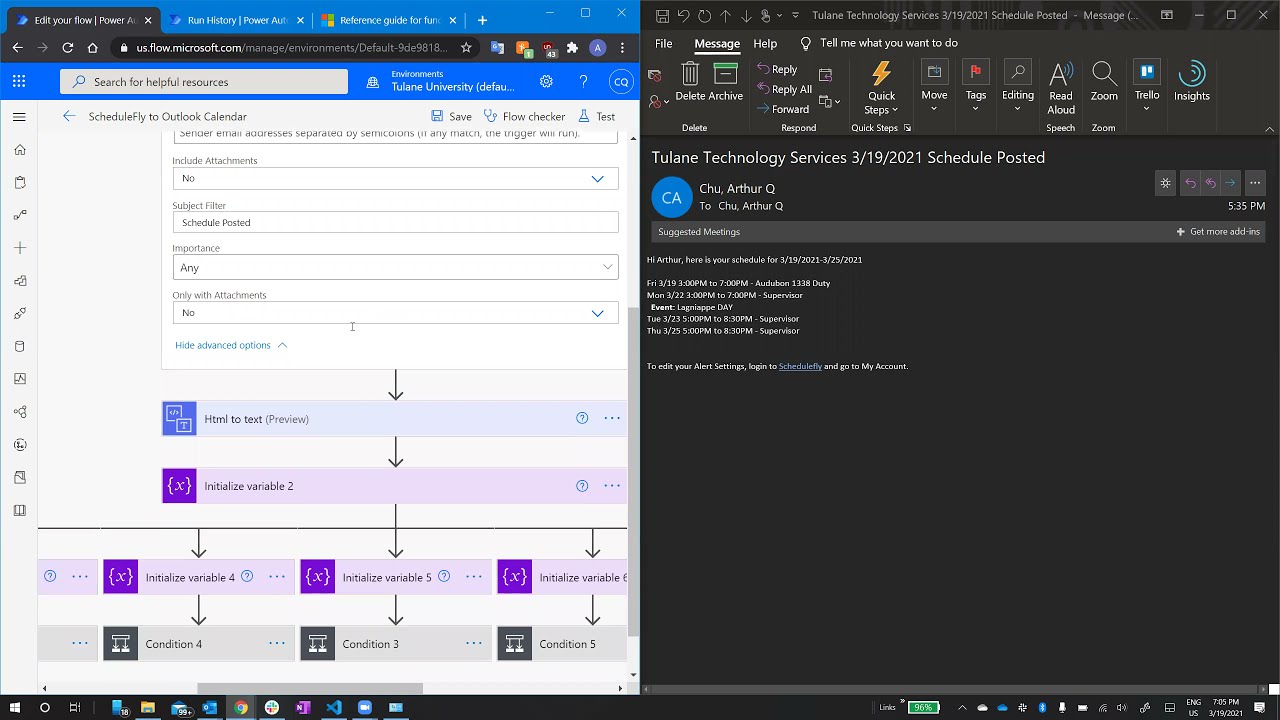The image size is (1280, 720).
Task: Bookmark this page with the star icon
Action: point(466,48)
